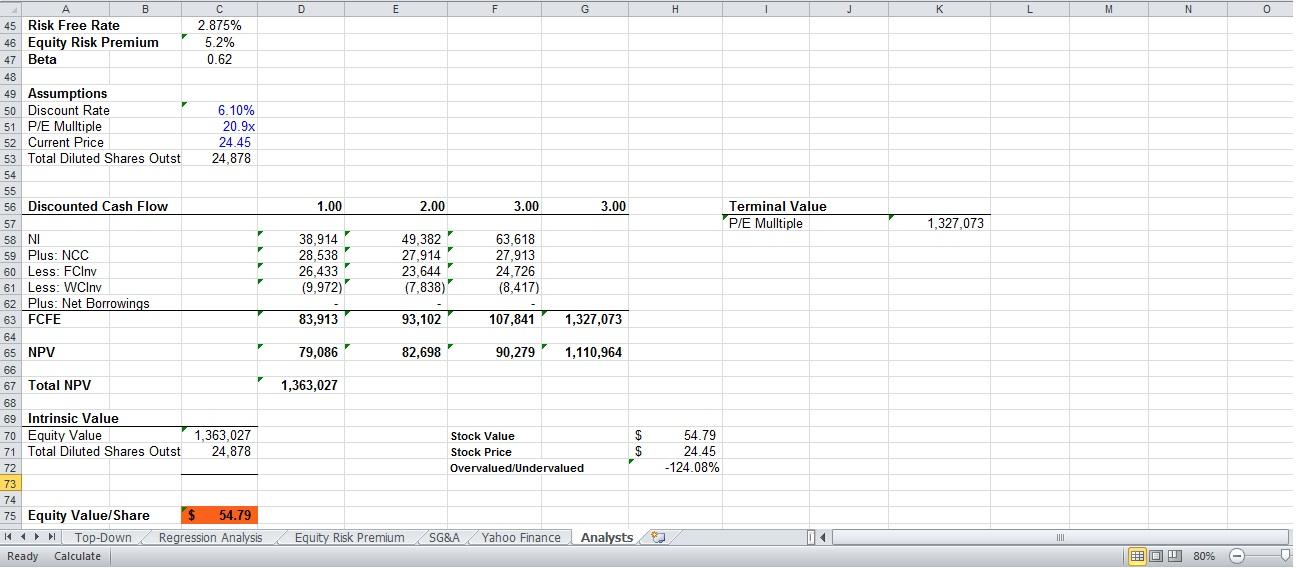Select P/E Multiple value 20.9x
The image size is (1296, 568).
tap(220, 126)
